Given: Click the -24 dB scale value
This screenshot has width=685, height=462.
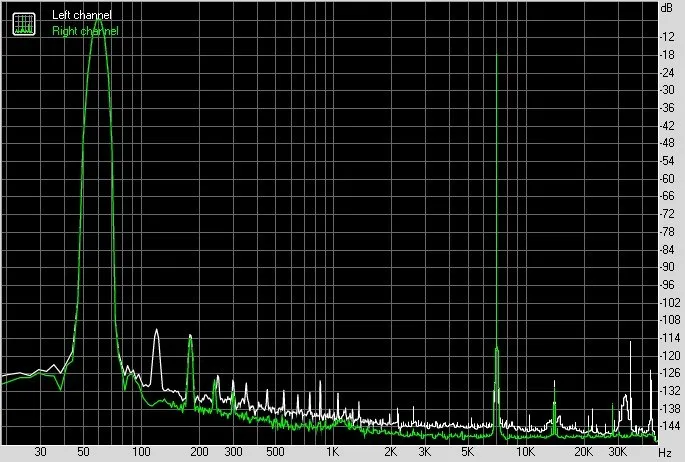Looking at the screenshot, I should point(667,72).
